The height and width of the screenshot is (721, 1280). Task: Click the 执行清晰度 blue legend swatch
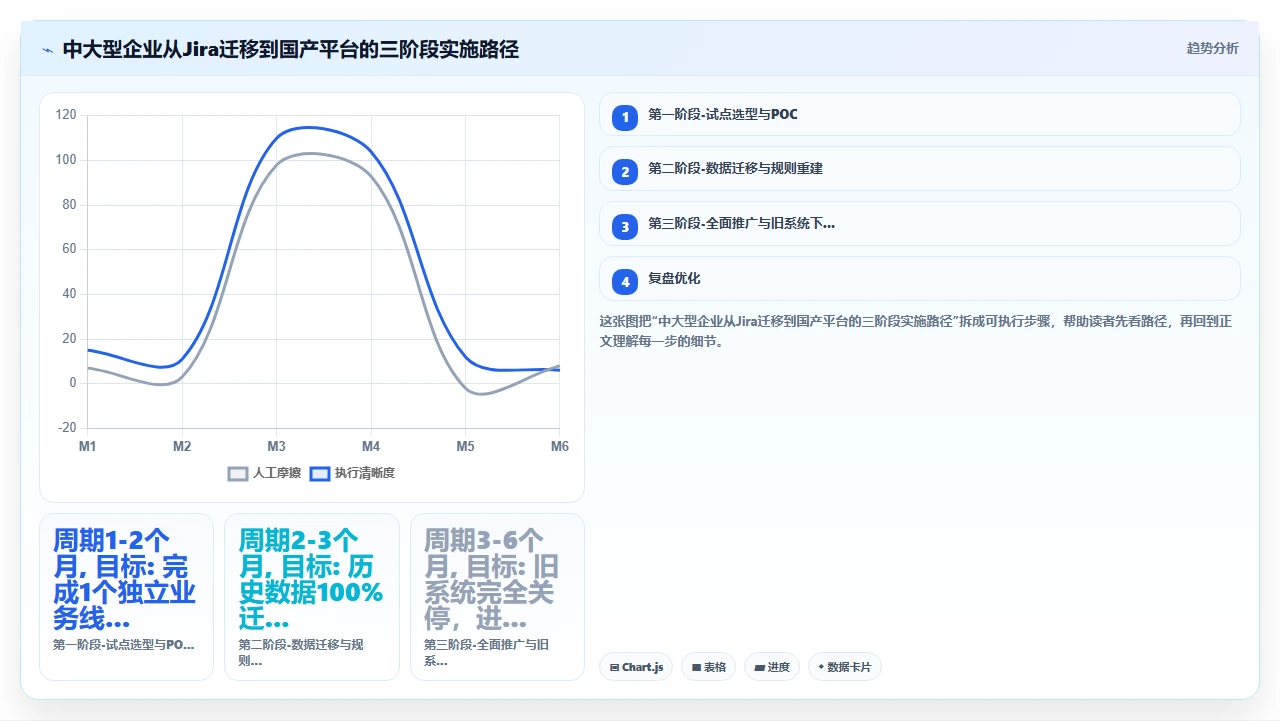pyautogui.click(x=320, y=473)
